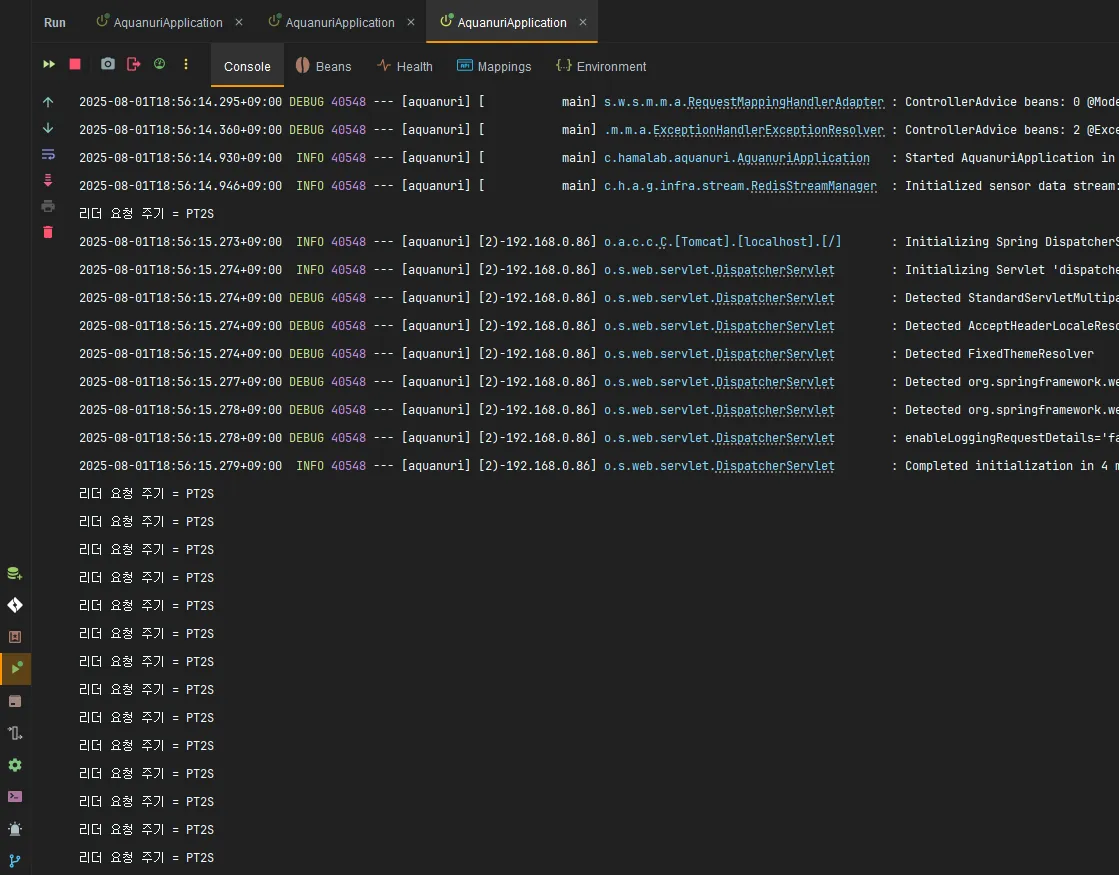Screen dimensions: 1119x875
Task: Stop the running AquanuriApplication process
Action: tap(75, 64)
